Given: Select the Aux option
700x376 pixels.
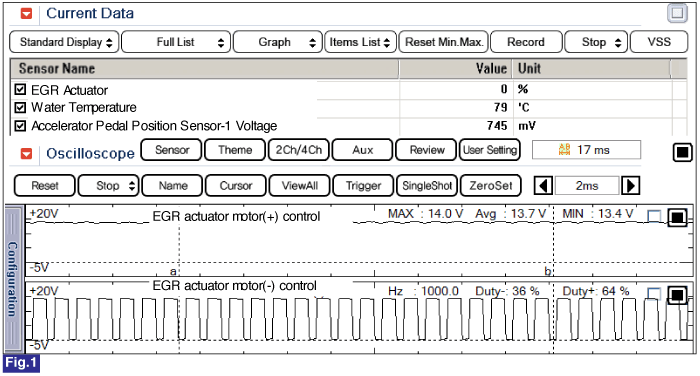Looking at the screenshot, I should (x=362, y=150).
